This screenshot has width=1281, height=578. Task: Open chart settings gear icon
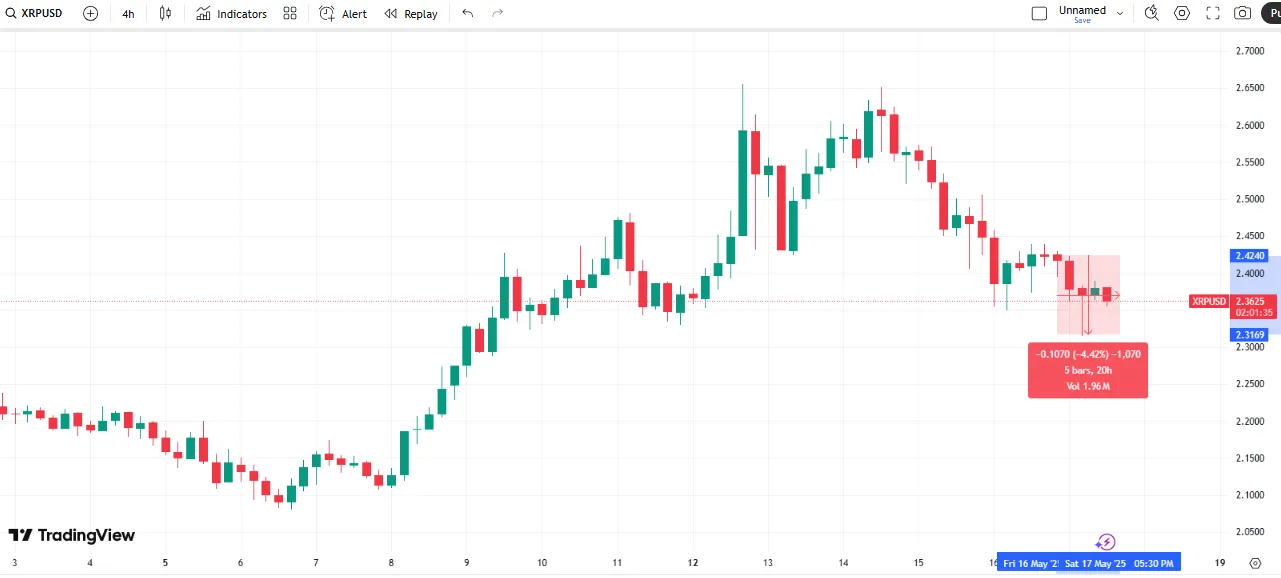(x=1182, y=13)
